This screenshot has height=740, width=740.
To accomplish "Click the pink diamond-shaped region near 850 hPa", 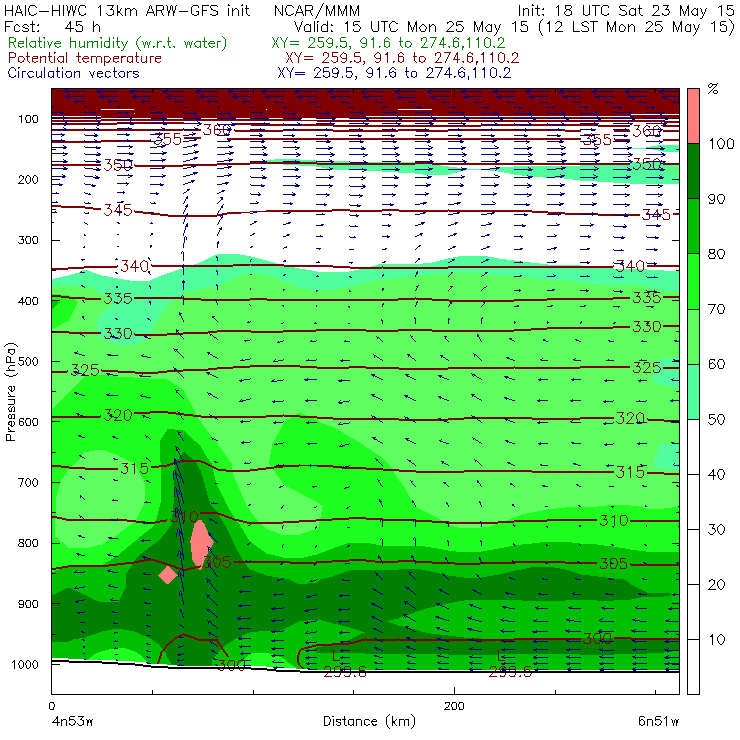I will point(168,575).
